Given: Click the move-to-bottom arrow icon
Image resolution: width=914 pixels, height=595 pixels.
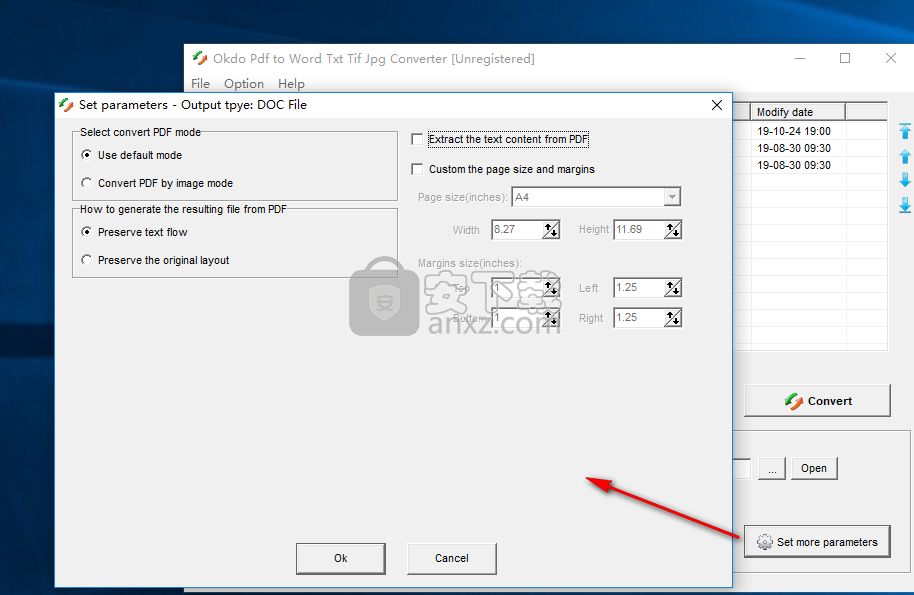Looking at the screenshot, I should [905, 205].
